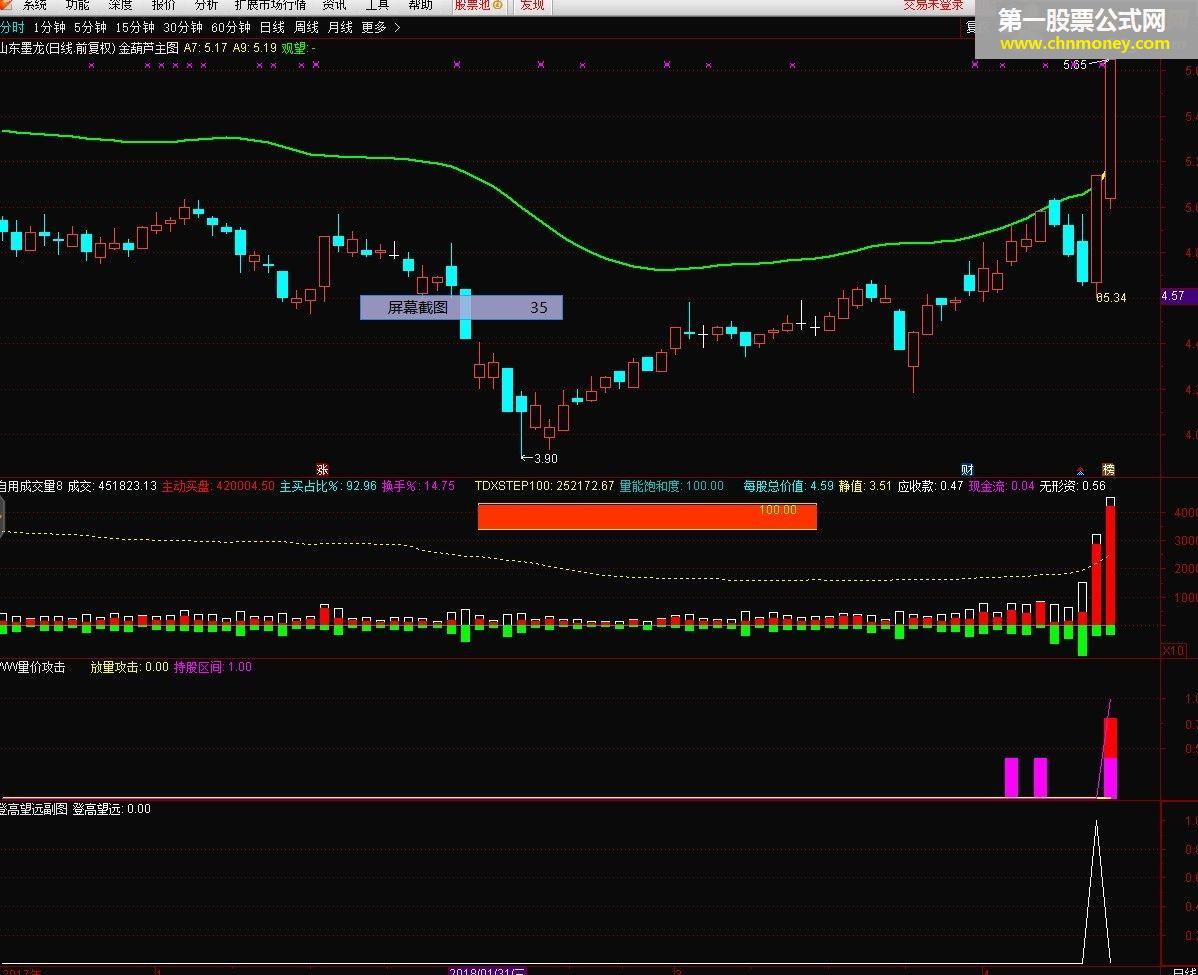Select the 1分钟 period tab
This screenshot has width=1198, height=975.
(50, 28)
